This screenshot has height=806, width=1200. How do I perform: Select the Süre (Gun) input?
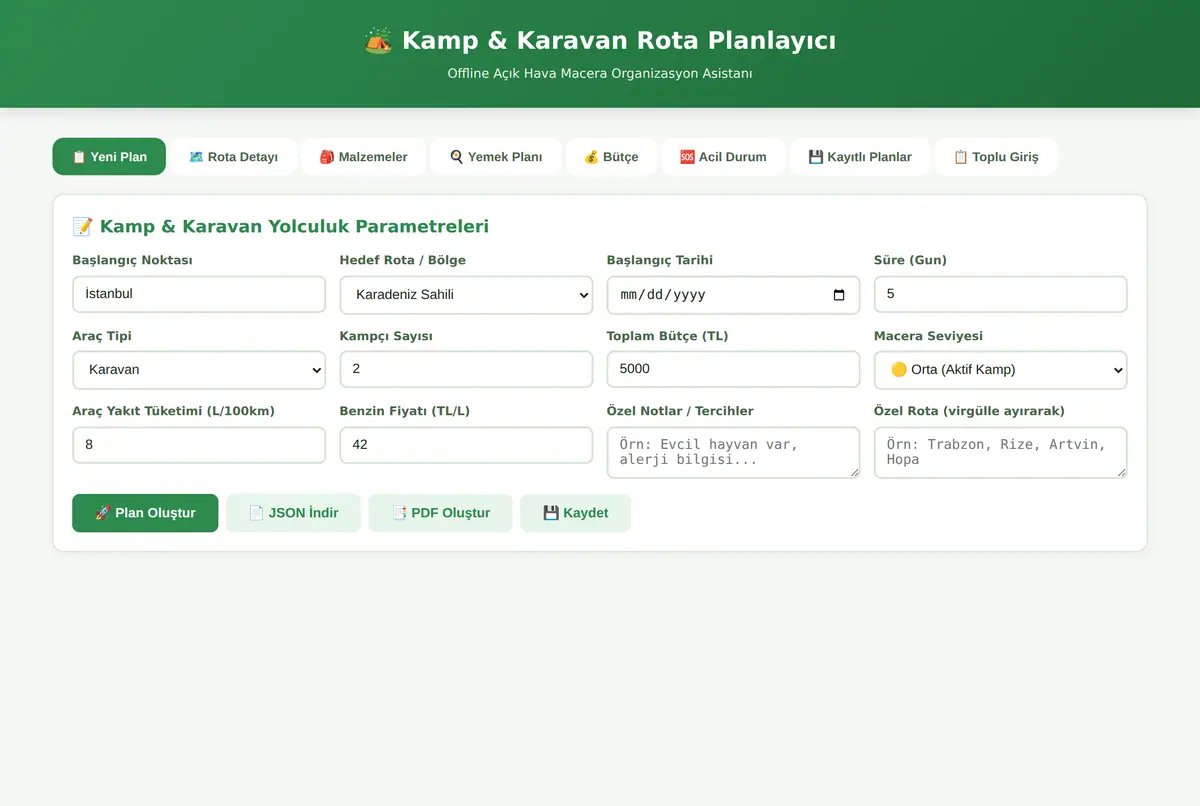(x=1000, y=294)
